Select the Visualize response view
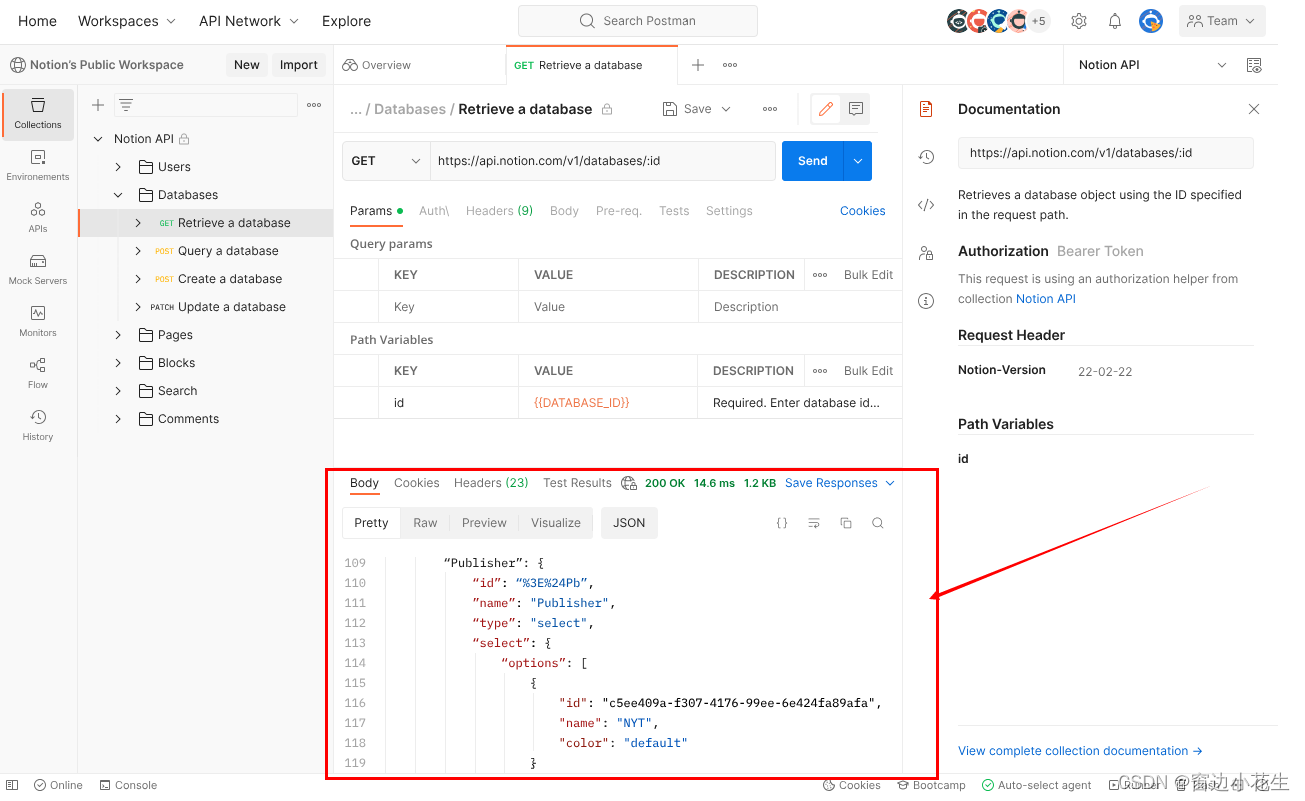Viewport: 1305px width, 801px height. 556,523
